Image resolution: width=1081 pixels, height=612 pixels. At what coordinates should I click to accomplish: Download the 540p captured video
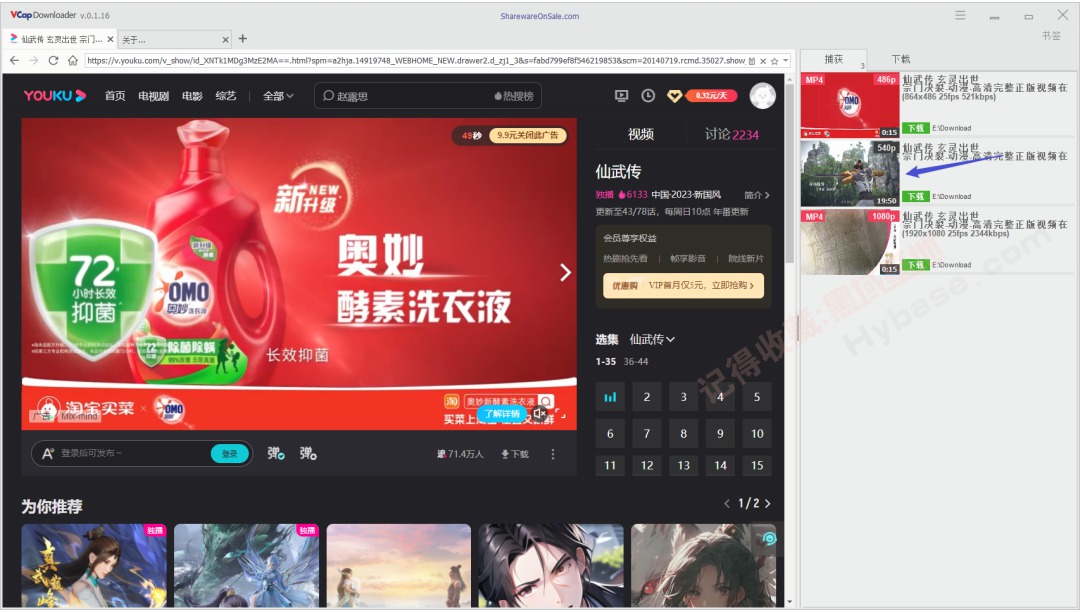click(915, 196)
